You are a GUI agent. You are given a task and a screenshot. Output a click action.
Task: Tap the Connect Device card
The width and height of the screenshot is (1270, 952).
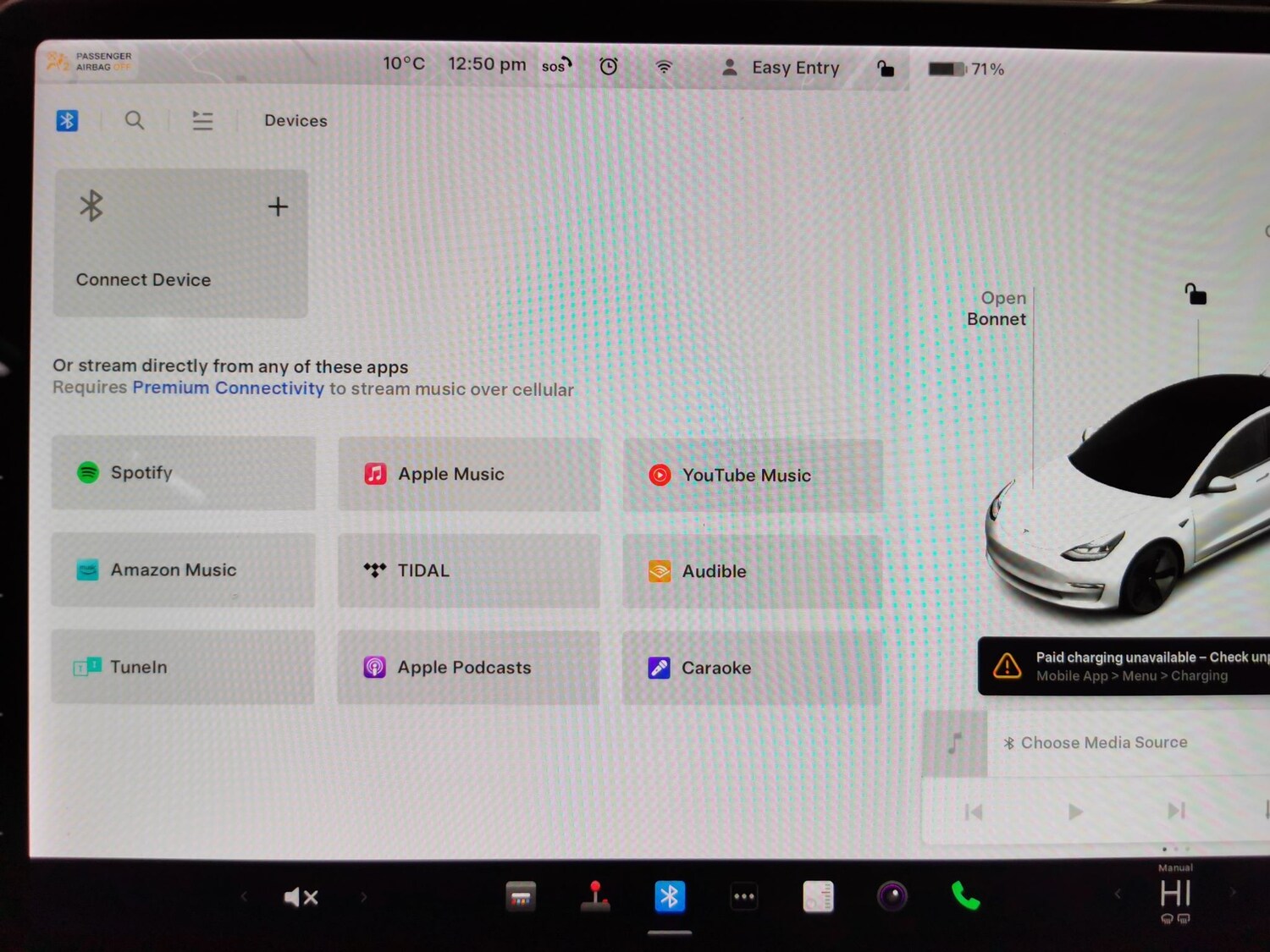click(x=180, y=244)
